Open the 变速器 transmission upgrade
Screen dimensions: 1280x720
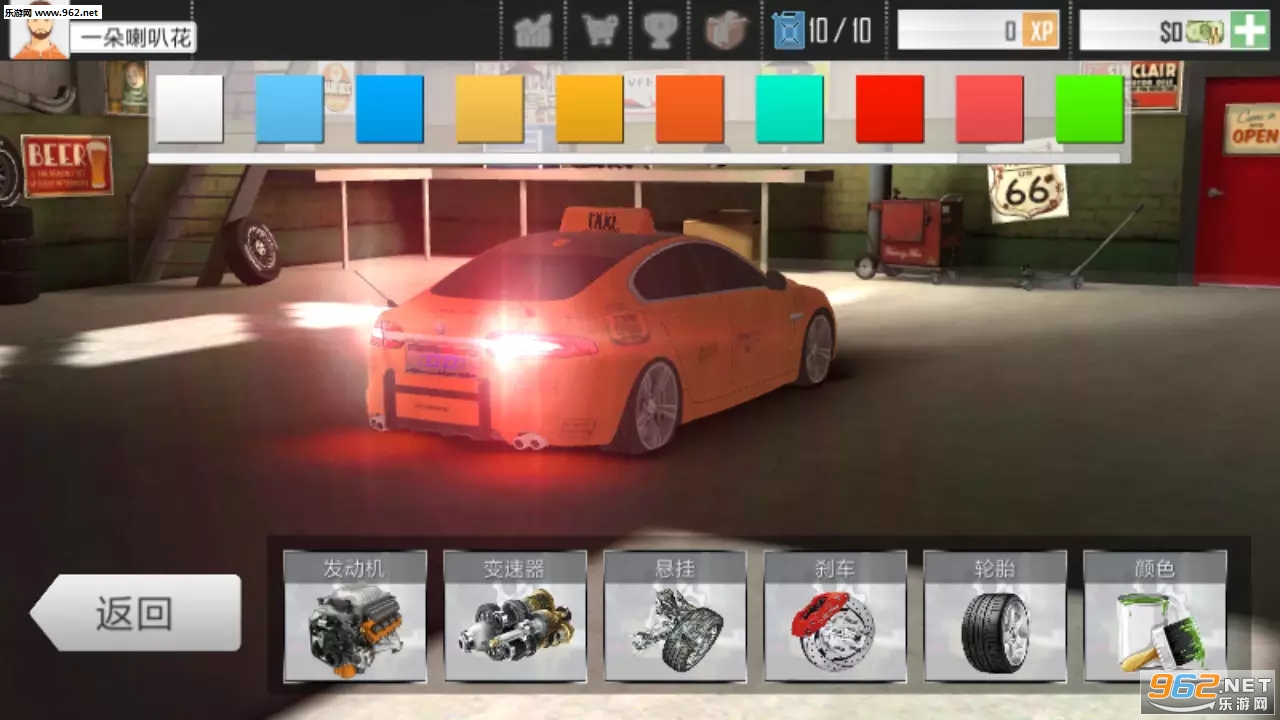pyautogui.click(x=515, y=616)
